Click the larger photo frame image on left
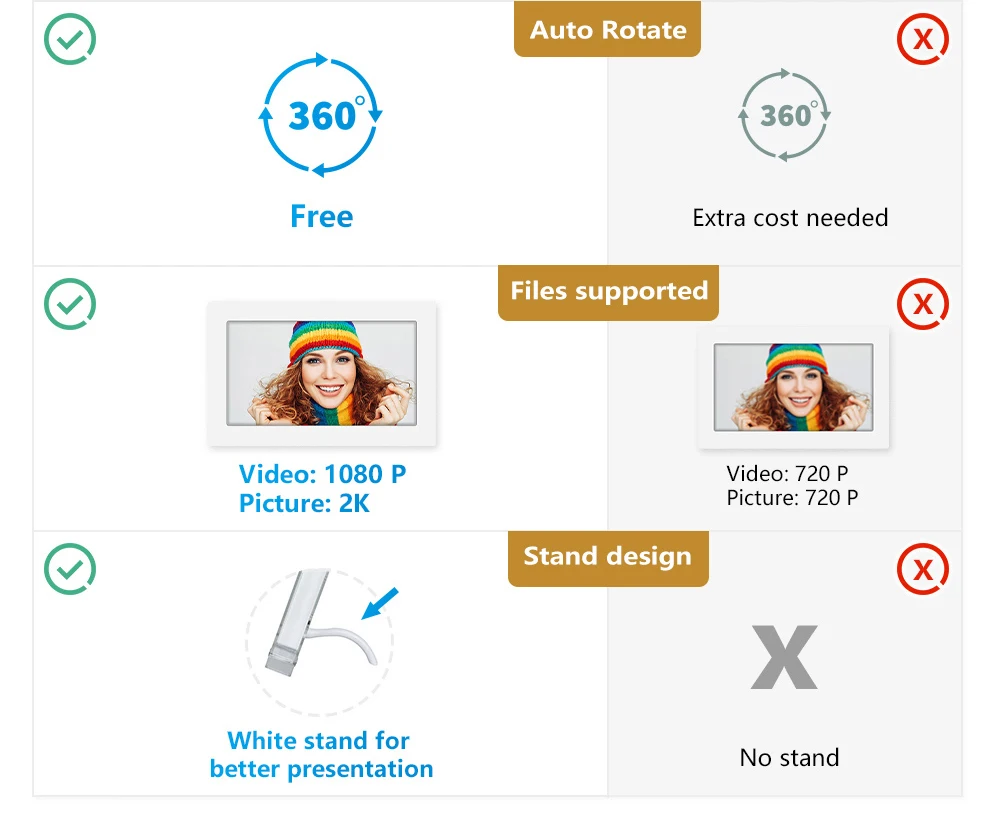The image size is (1000, 827). click(x=322, y=373)
